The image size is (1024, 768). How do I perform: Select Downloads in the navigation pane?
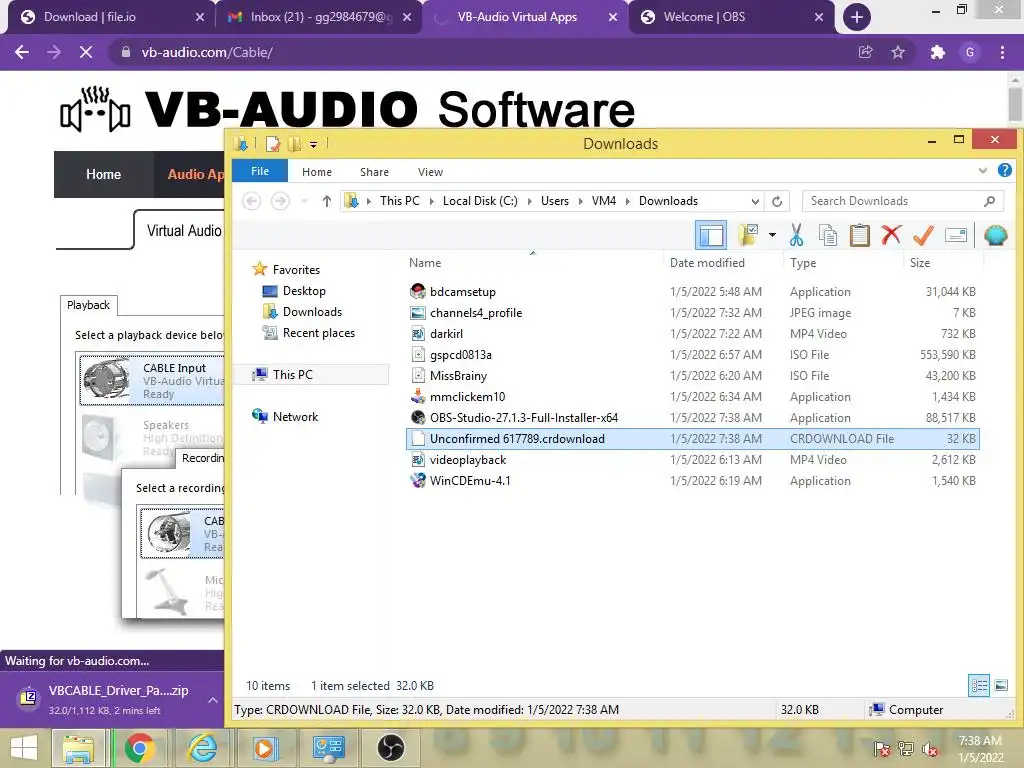point(312,312)
